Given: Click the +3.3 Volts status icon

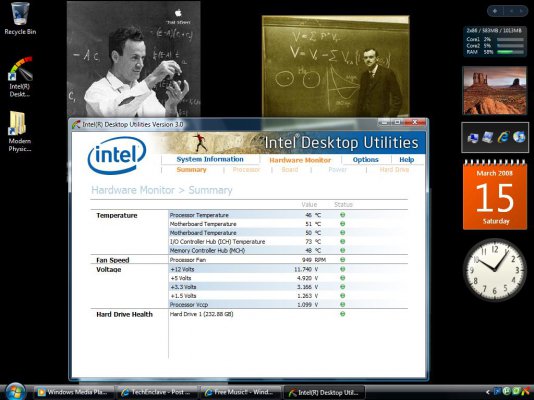Looking at the screenshot, I should [x=343, y=287].
